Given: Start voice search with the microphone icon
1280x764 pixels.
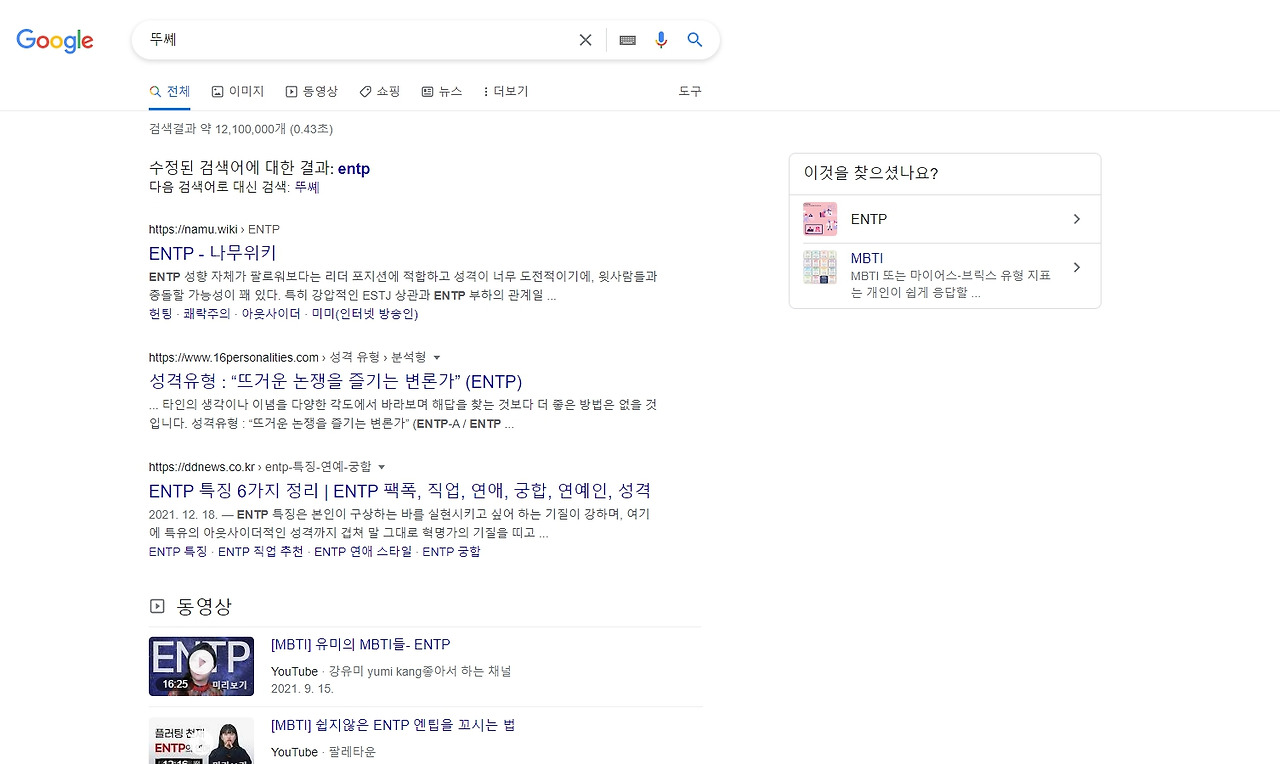Looking at the screenshot, I should pos(661,40).
